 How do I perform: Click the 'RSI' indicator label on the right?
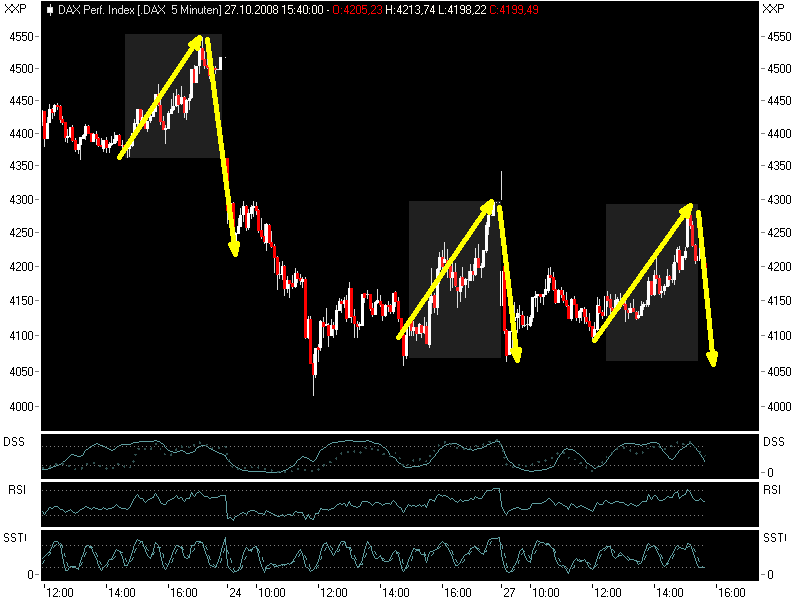(772, 490)
